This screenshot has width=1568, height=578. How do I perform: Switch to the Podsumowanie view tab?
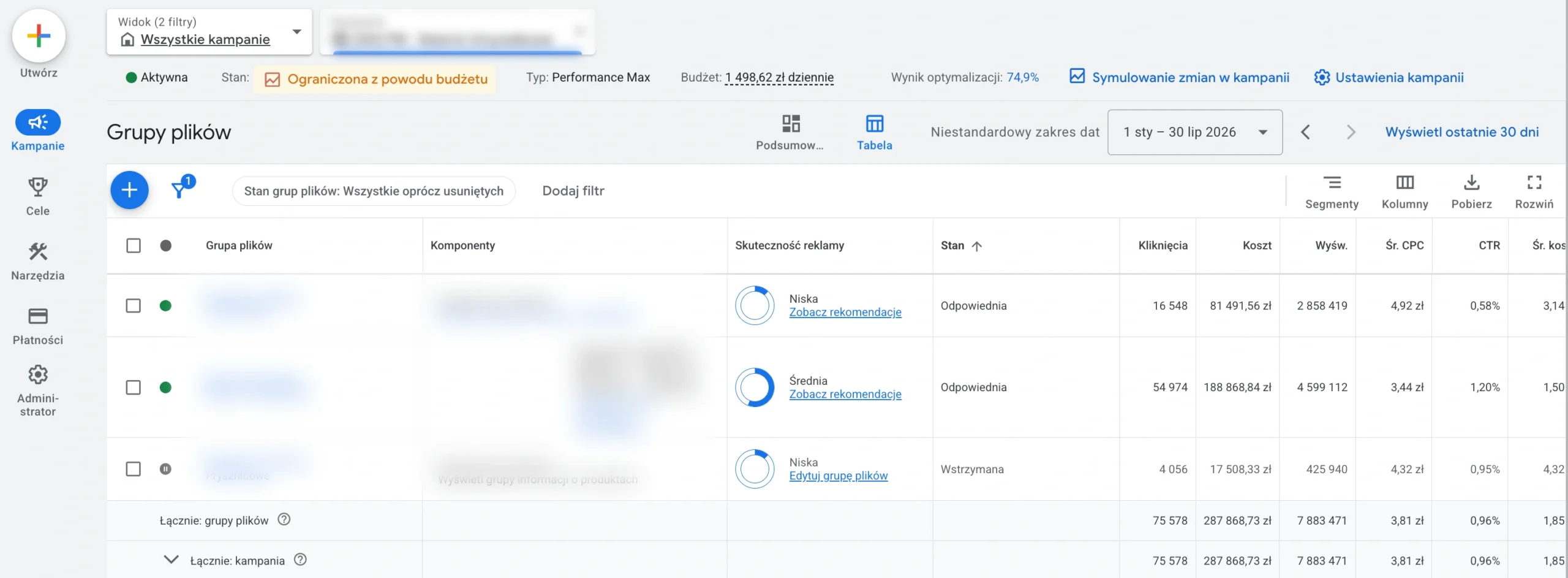click(x=790, y=132)
